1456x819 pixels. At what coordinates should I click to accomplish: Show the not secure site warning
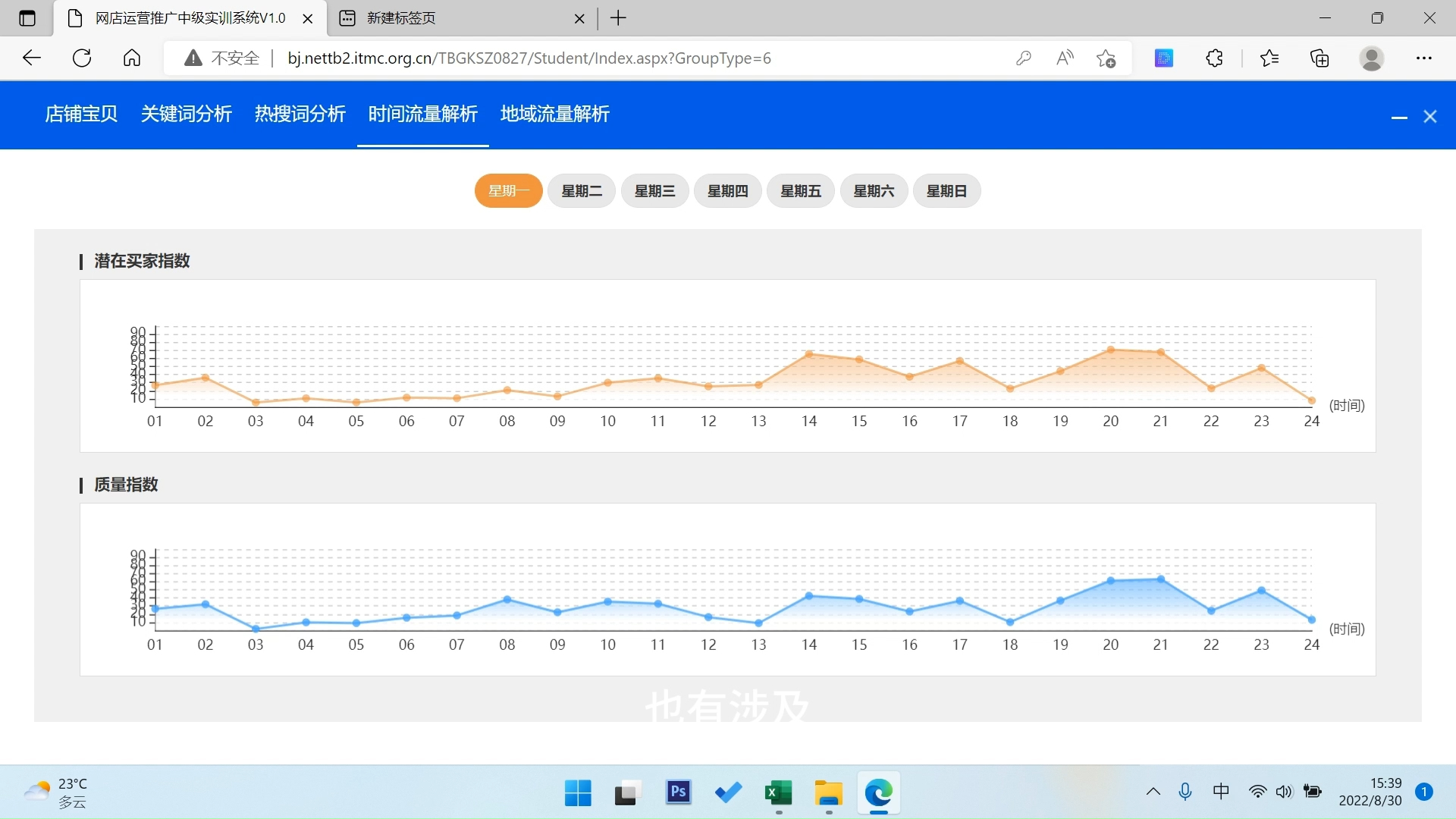(221, 58)
